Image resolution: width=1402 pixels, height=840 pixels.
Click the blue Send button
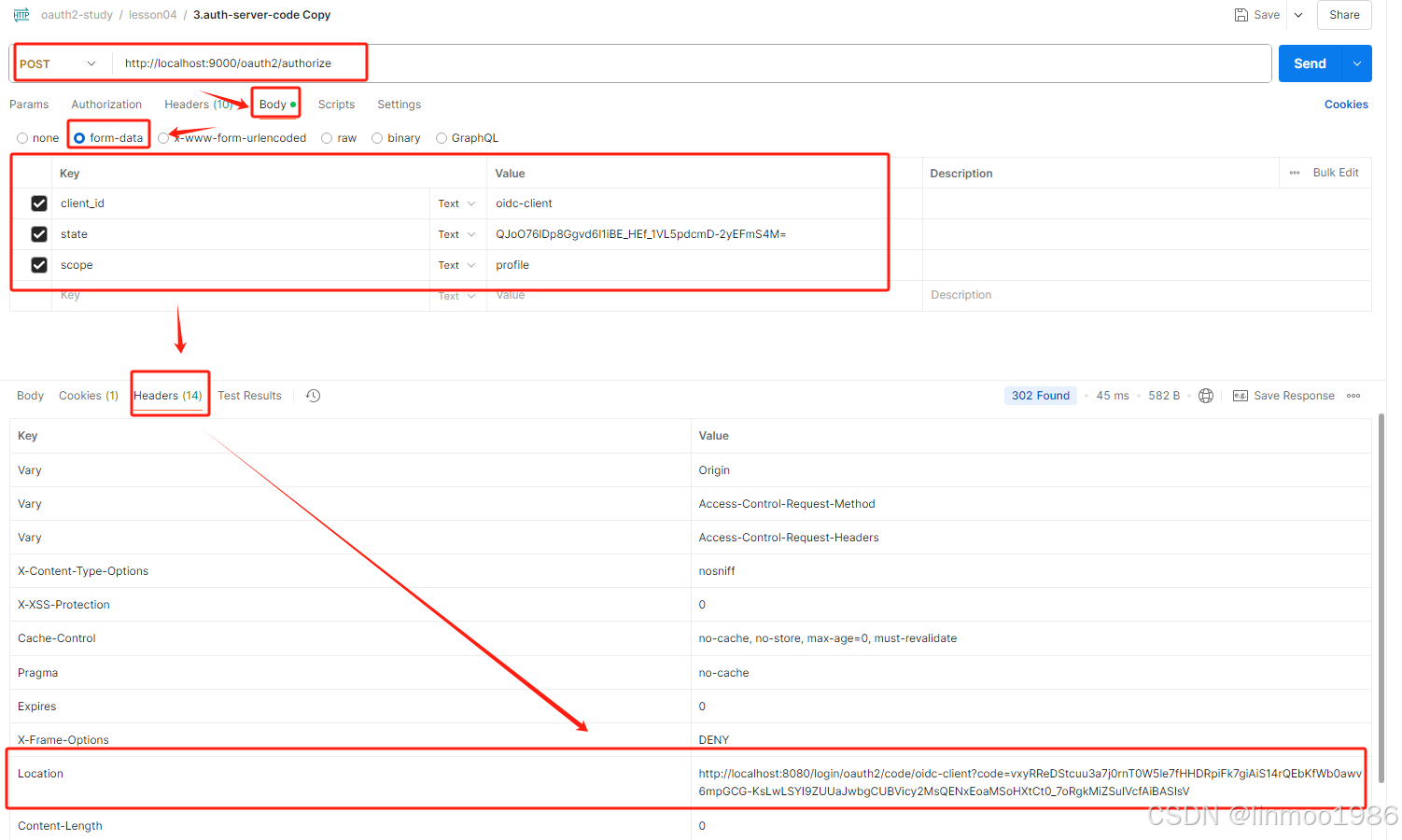1309,63
